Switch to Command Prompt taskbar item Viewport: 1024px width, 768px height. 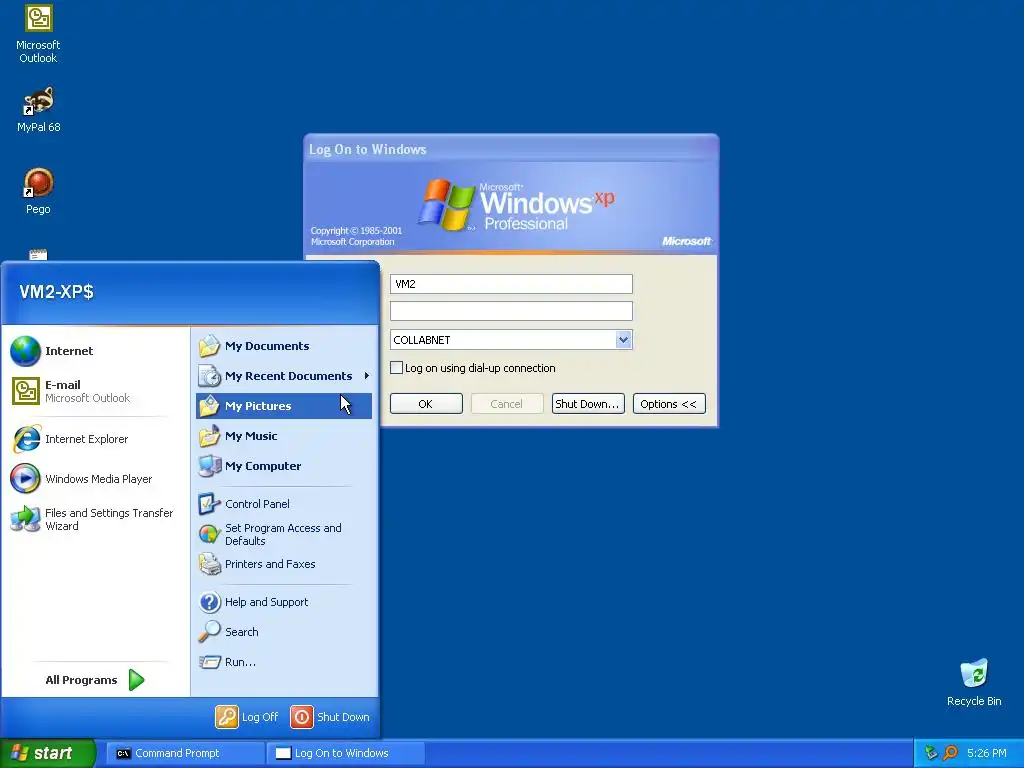(x=185, y=753)
